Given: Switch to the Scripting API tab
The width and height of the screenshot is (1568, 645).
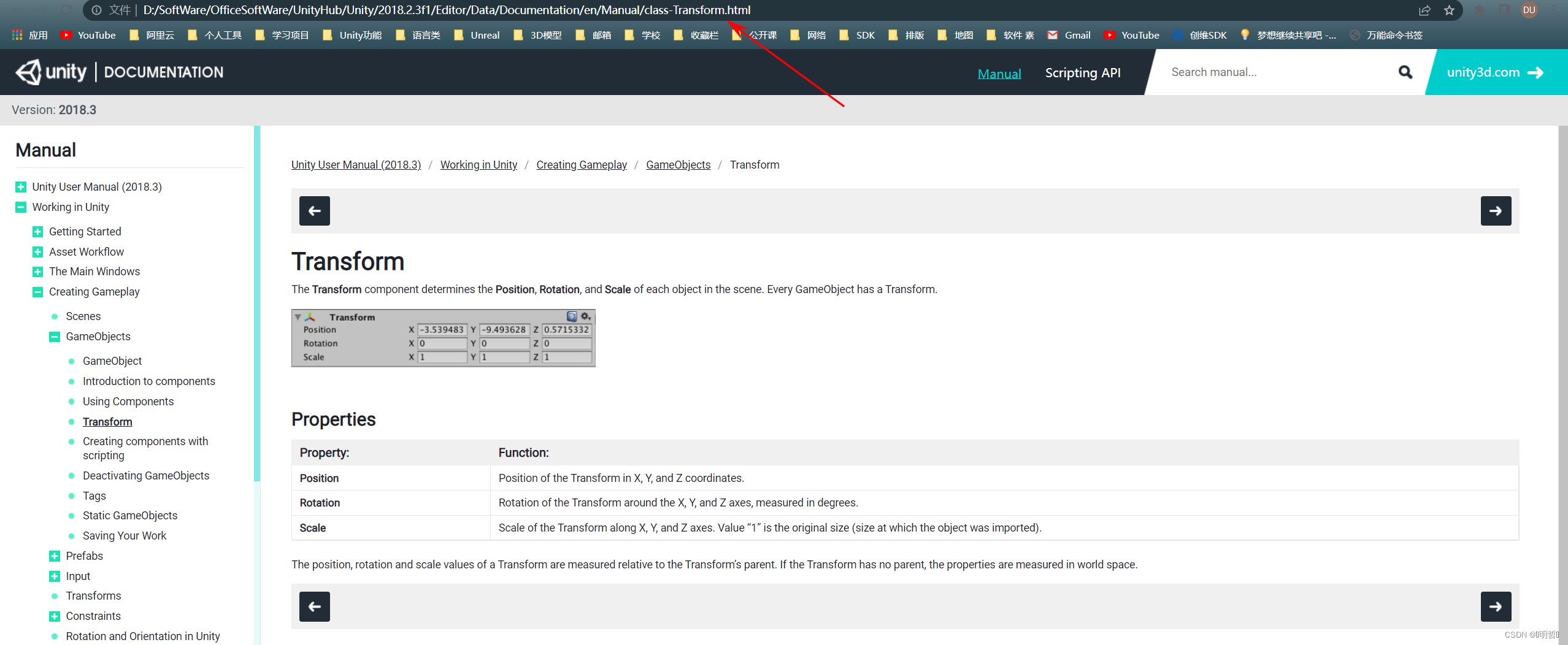Looking at the screenshot, I should [x=1083, y=73].
